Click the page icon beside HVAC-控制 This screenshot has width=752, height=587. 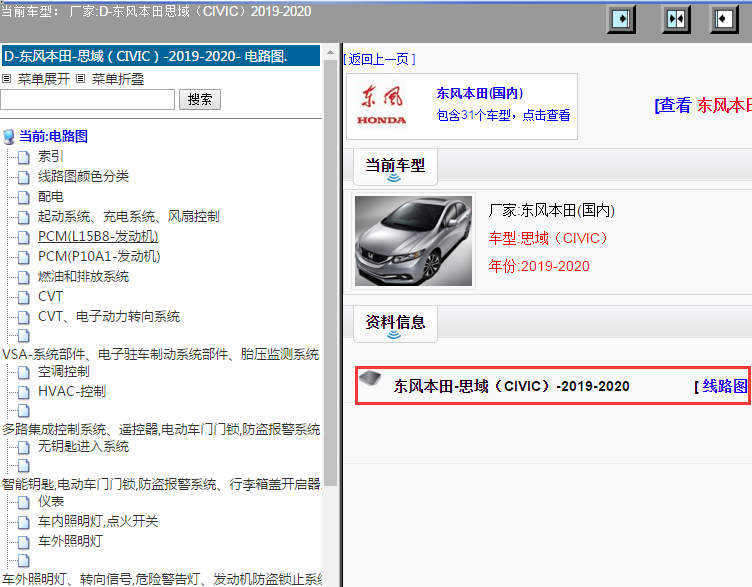tap(24, 392)
